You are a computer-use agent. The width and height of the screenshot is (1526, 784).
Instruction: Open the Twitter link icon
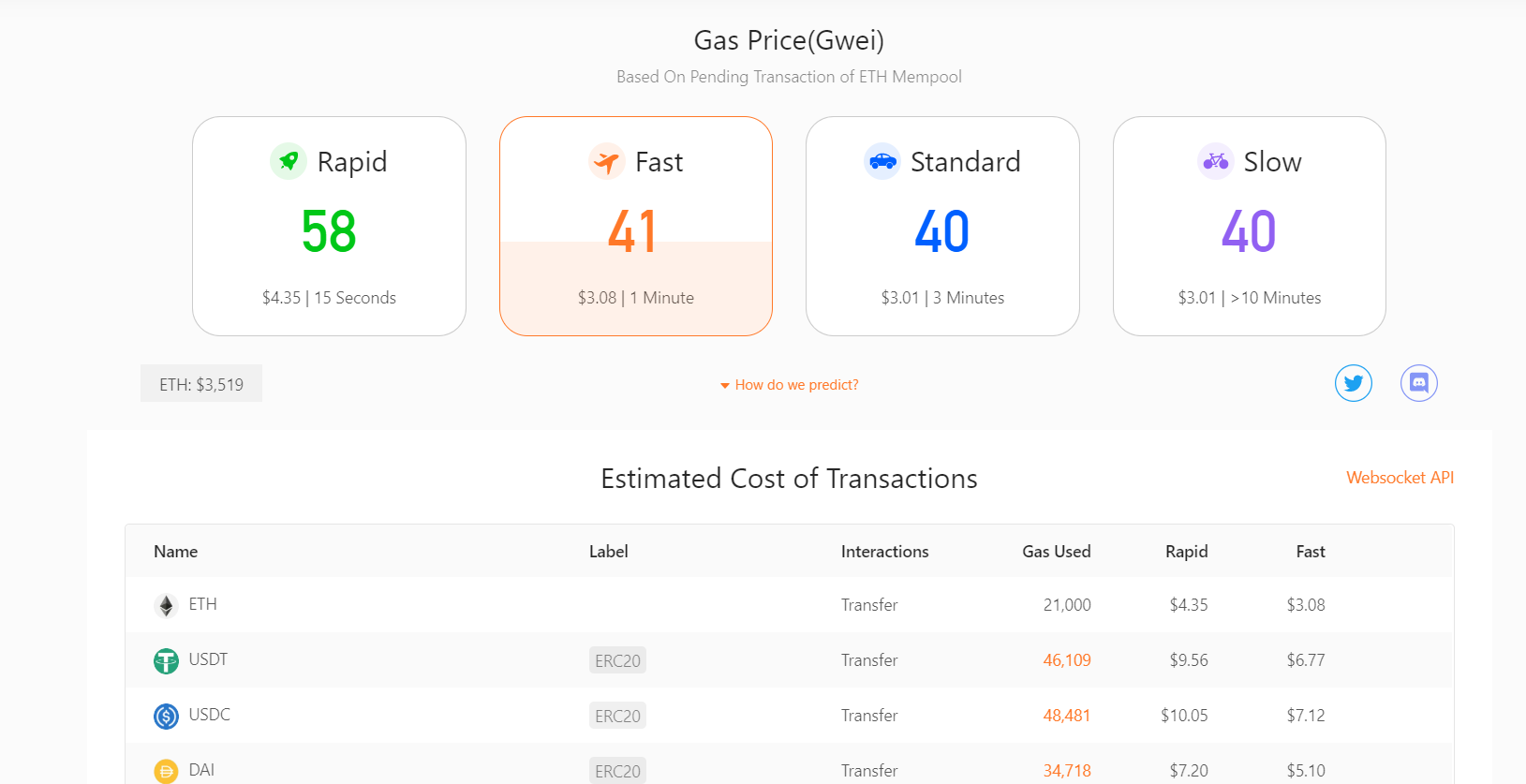tap(1354, 383)
